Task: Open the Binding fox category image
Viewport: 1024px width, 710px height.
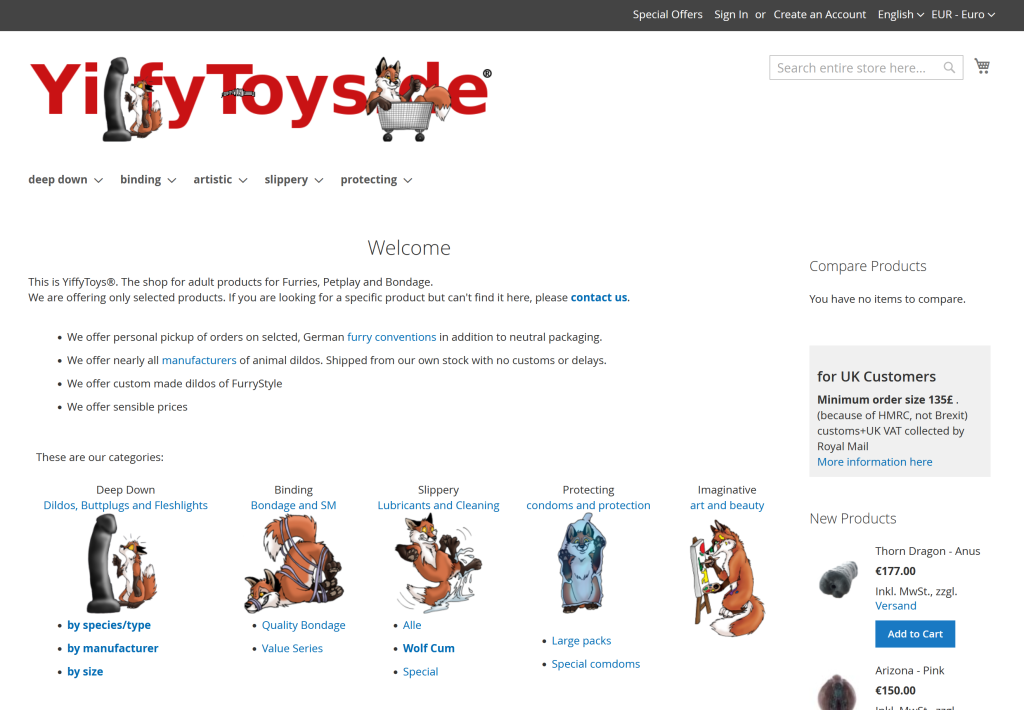Action: click(x=294, y=564)
